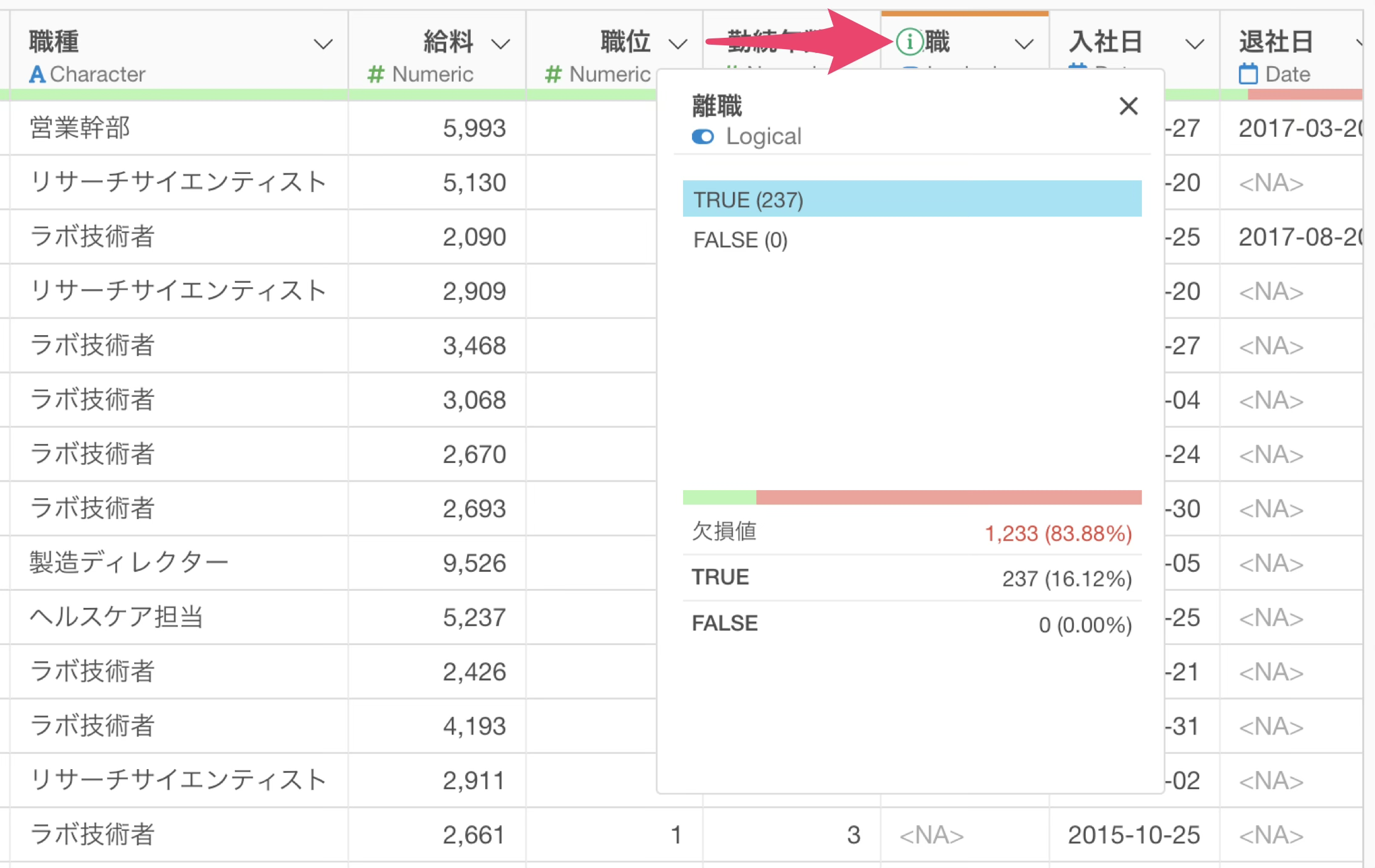The width and height of the screenshot is (1375, 868).
Task: Expand the 離職 column header menu
Action: pyautogui.click(x=1025, y=44)
